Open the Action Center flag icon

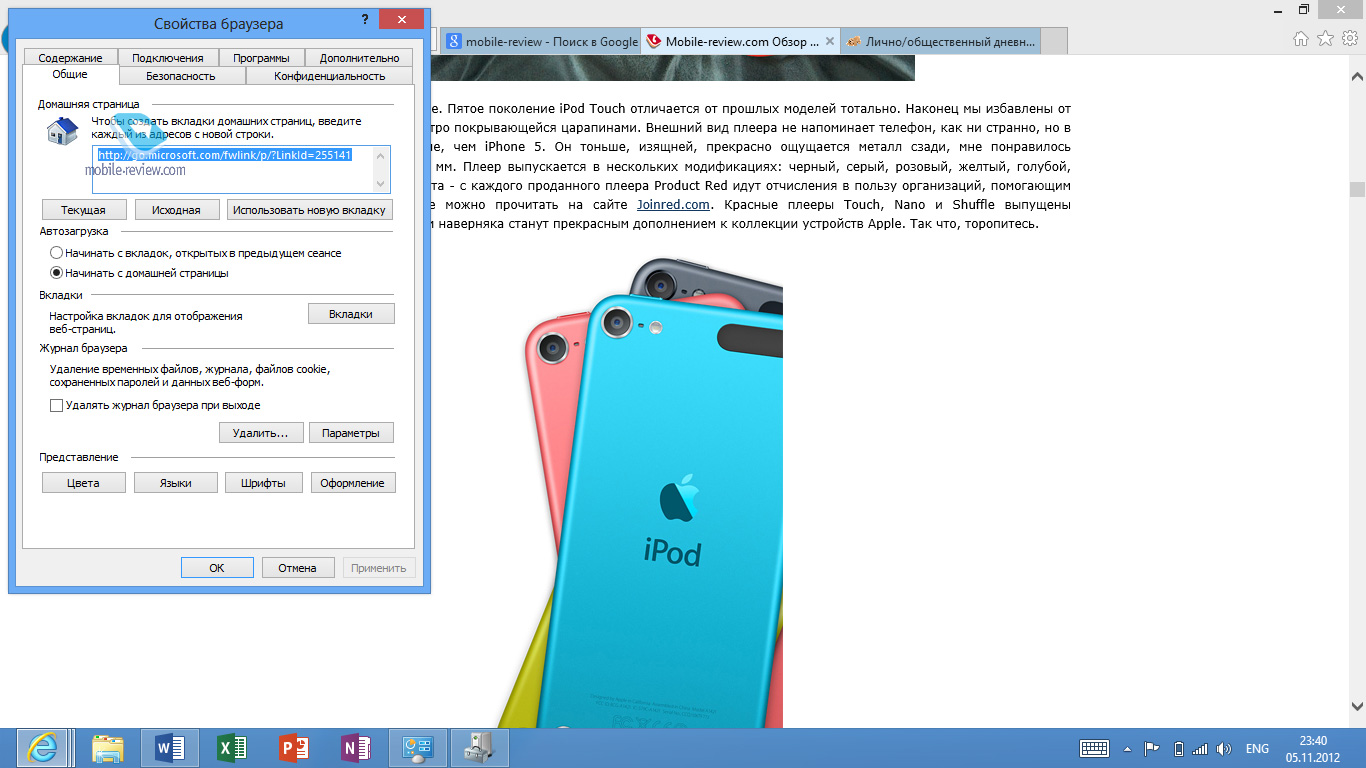[1152, 748]
